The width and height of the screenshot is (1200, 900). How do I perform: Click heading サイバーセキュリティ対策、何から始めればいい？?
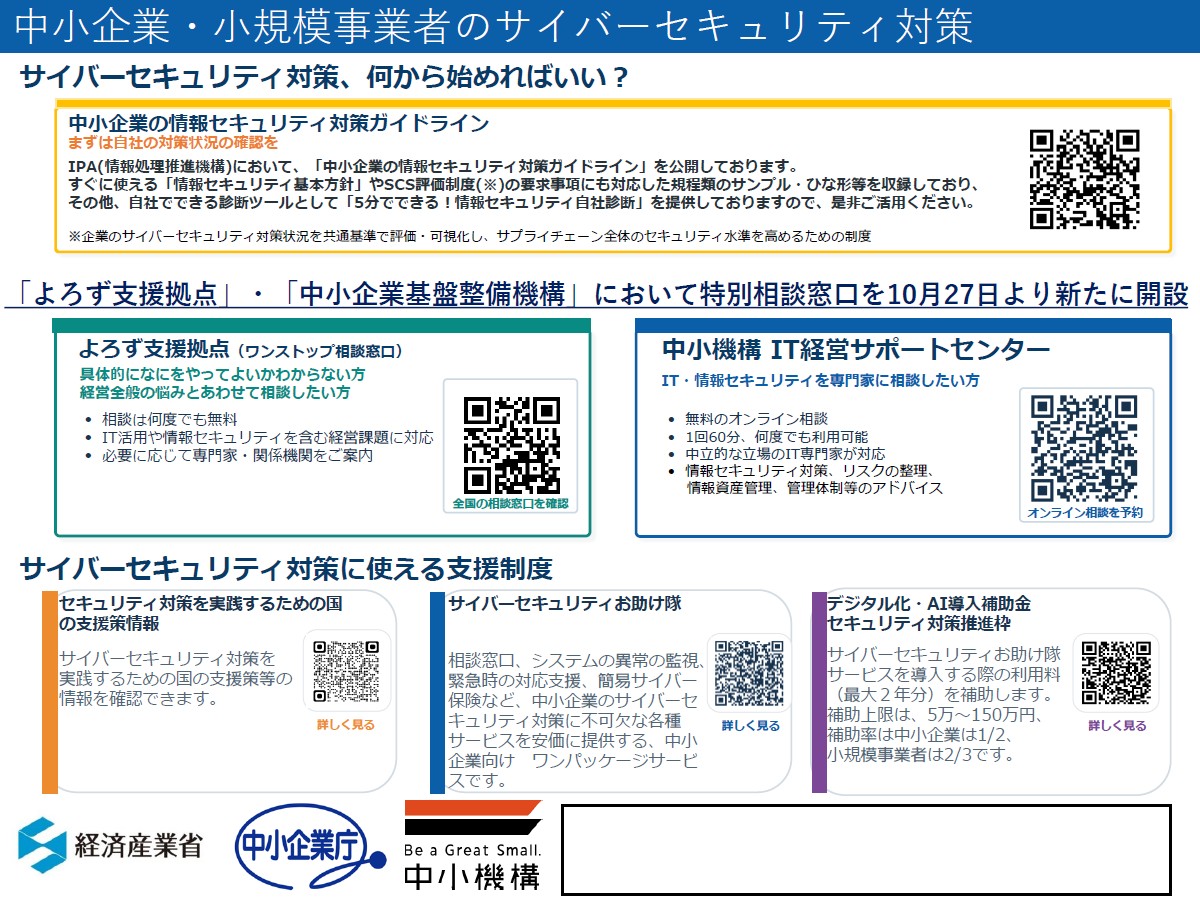point(325,78)
